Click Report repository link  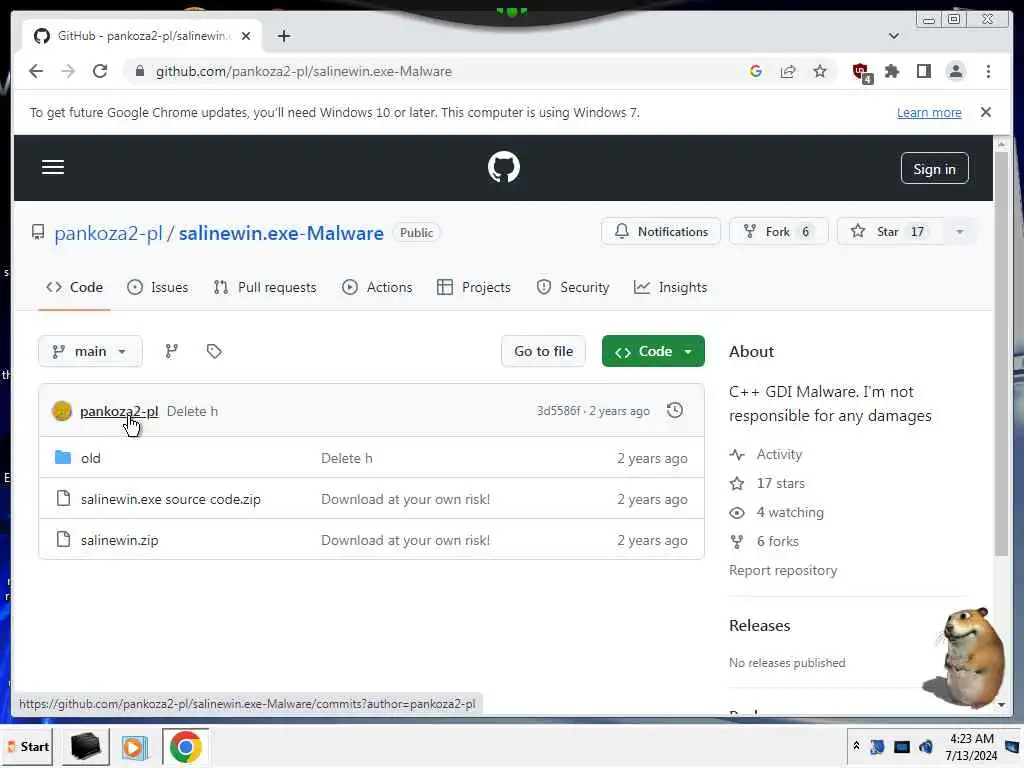coord(782,571)
